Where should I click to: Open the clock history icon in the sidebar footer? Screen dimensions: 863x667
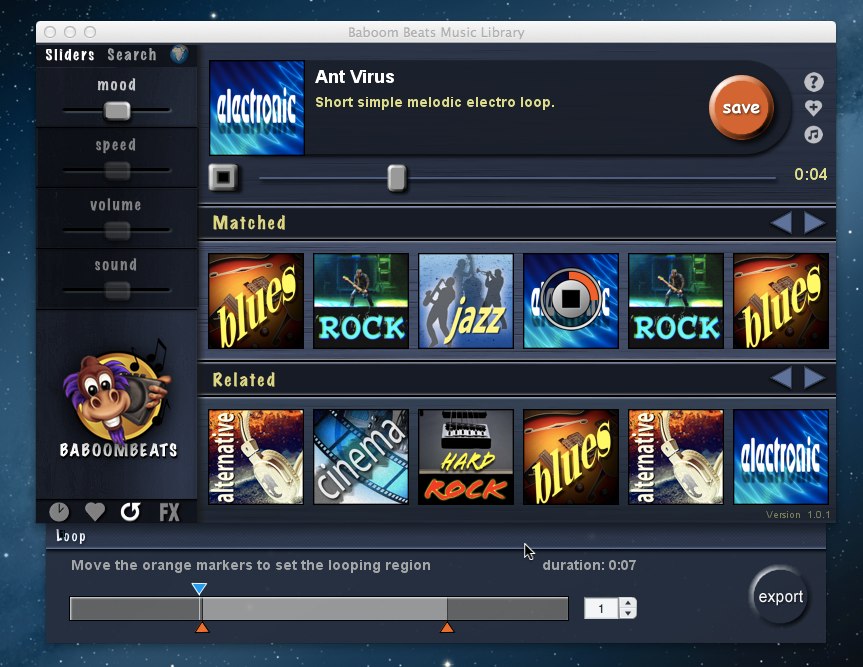click(x=59, y=512)
